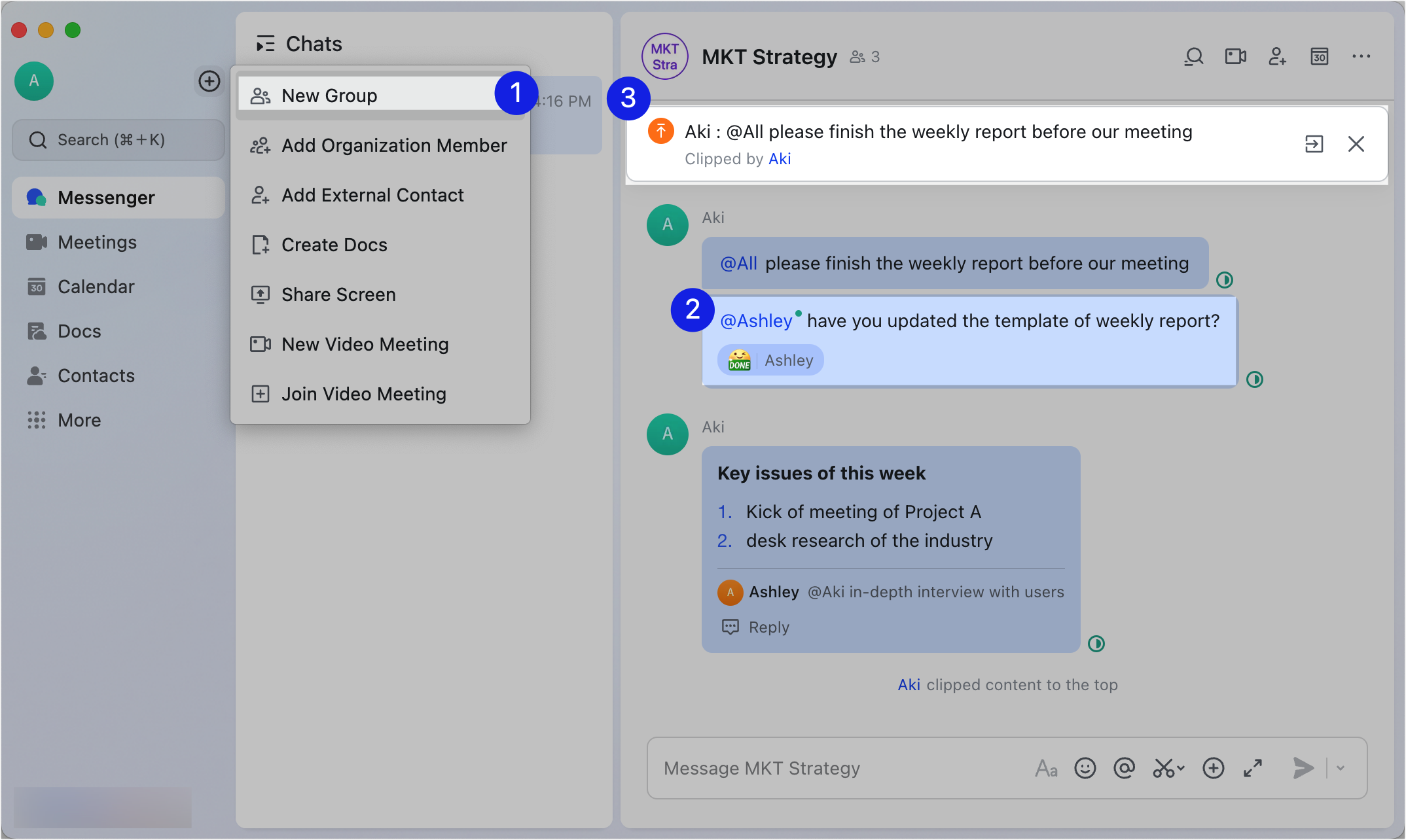Add members to the MKT Strategy group

click(1277, 57)
